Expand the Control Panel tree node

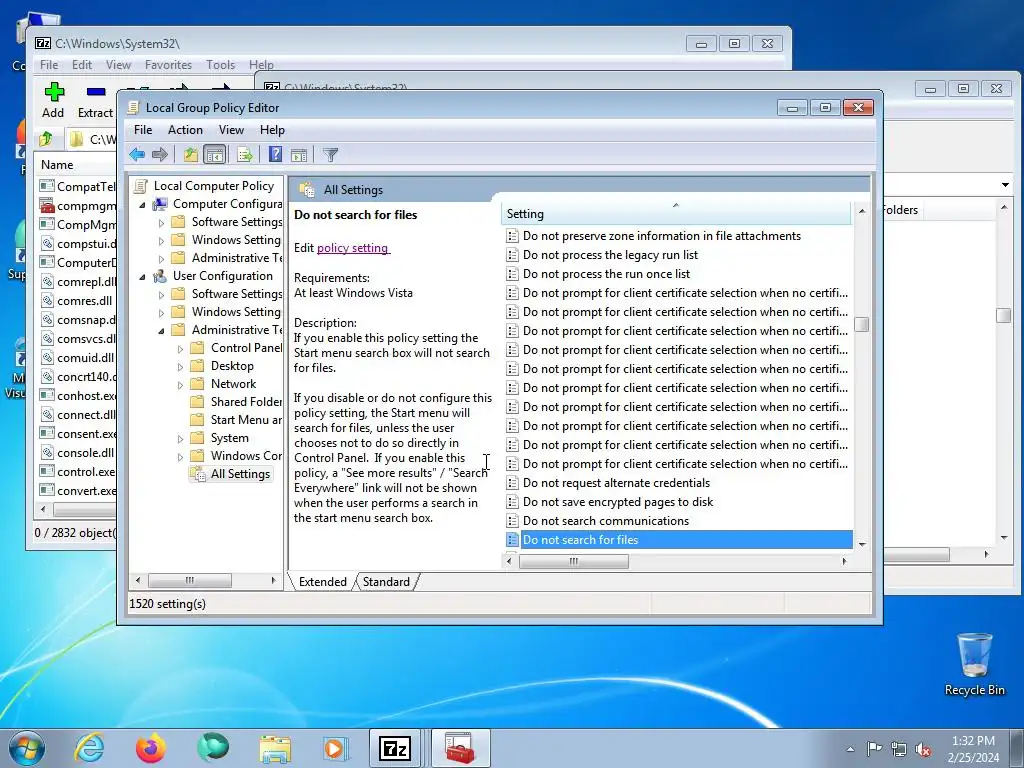pos(180,349)
